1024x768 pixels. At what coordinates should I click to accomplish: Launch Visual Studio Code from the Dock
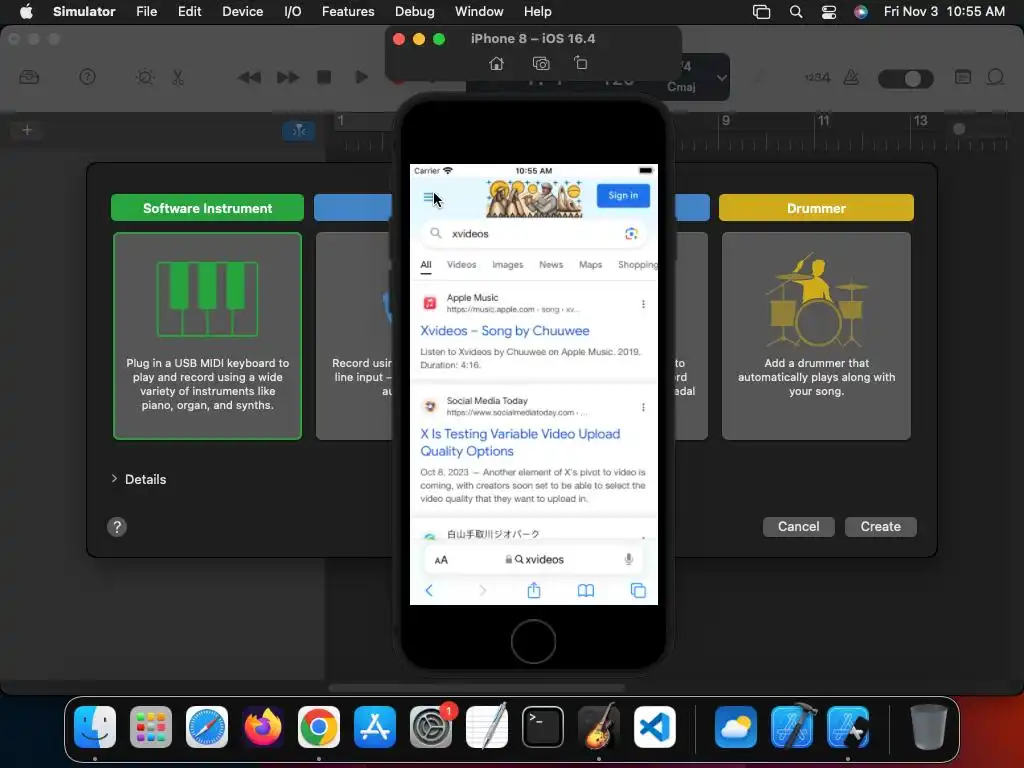(654, 727)
